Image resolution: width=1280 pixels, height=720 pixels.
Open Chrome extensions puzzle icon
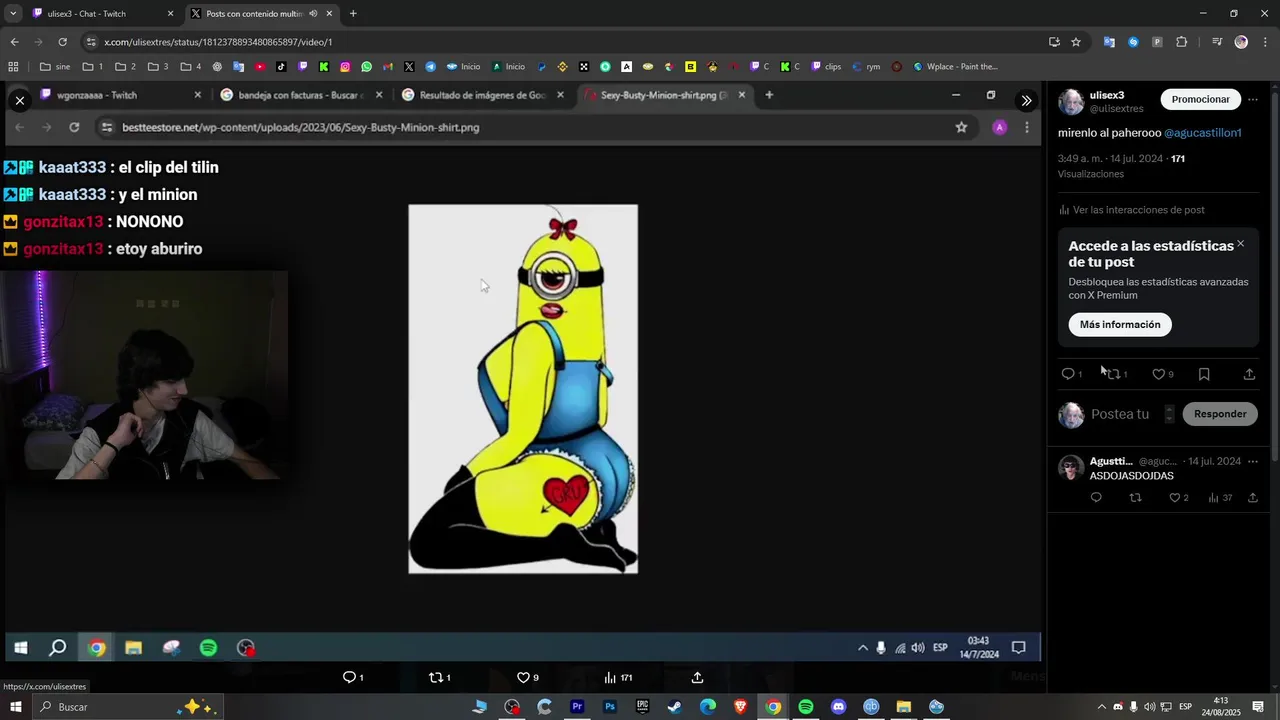click(1182, 42)
